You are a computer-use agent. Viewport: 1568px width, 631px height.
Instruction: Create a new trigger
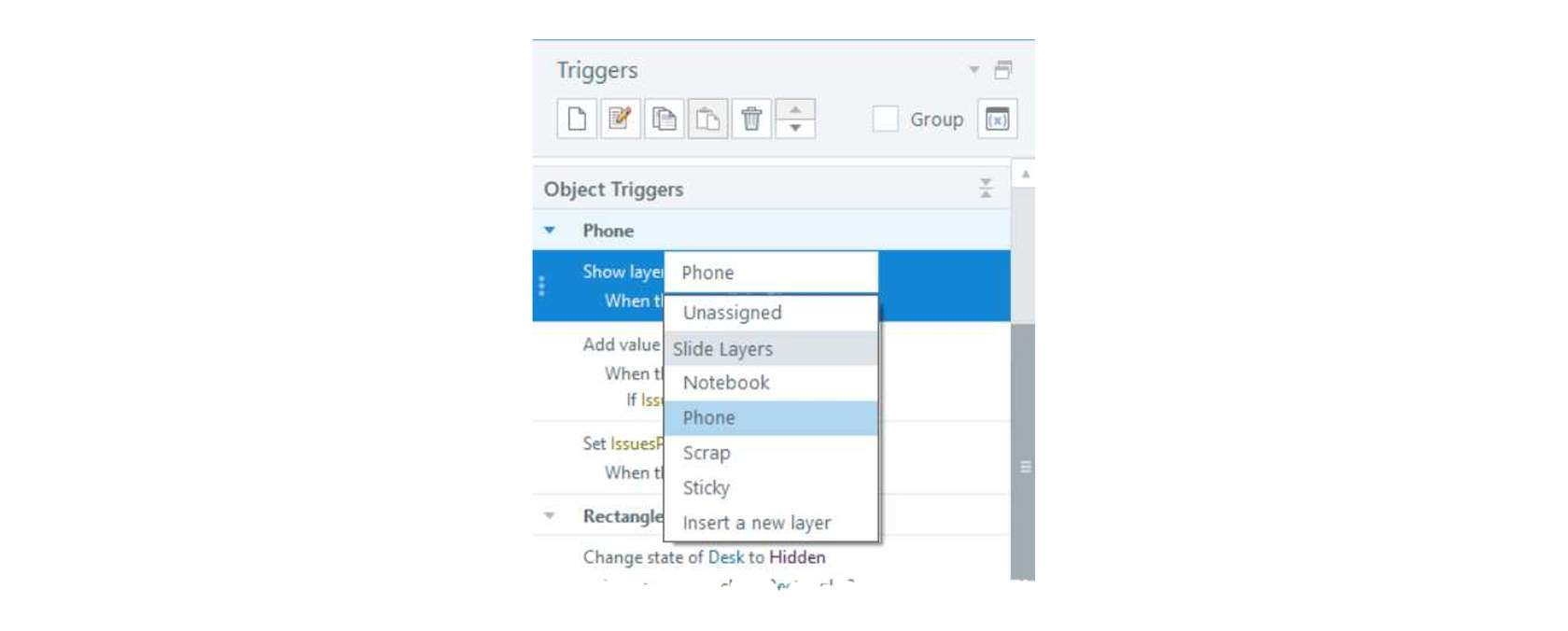pyautogui.click(x=577, y=119)
